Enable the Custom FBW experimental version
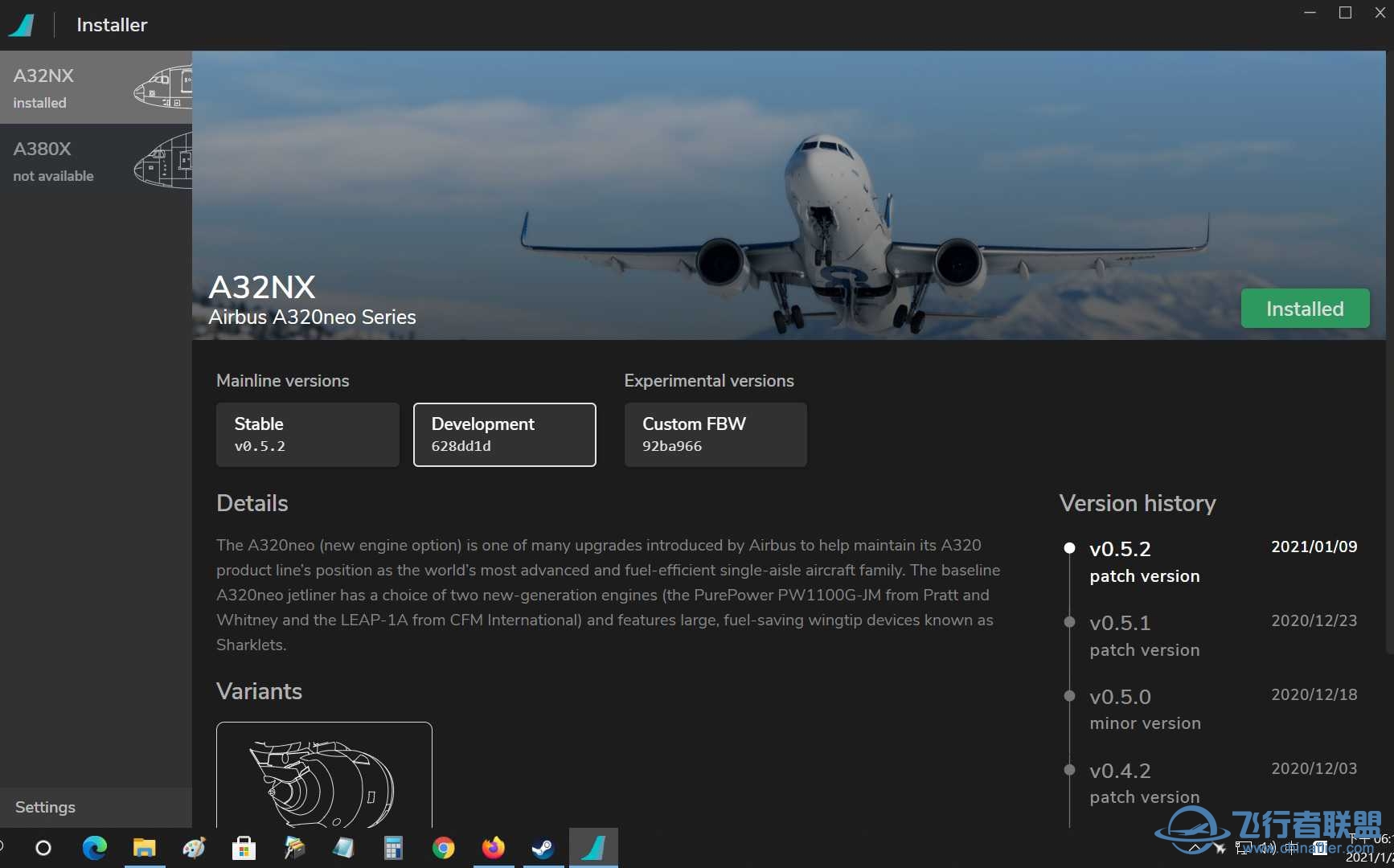The height and width of the screenshot is (868, 1394). [715, 434]
